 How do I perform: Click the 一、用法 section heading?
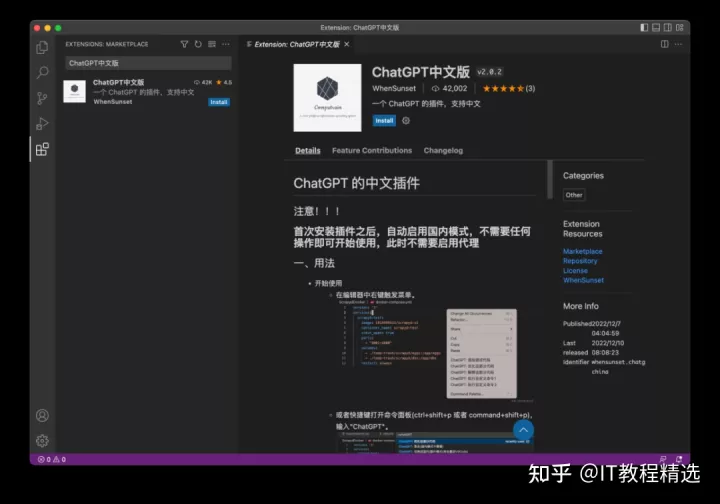click(314, 263)
